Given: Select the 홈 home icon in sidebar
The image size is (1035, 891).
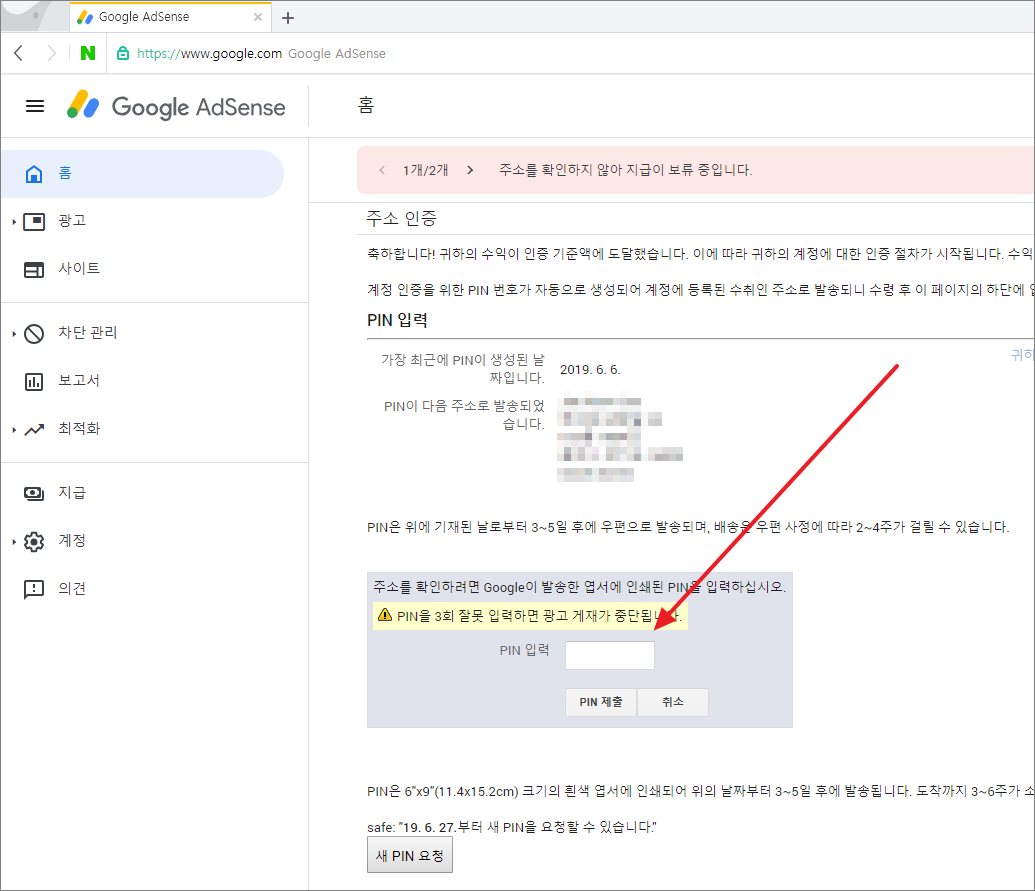Looking at the screenshot, I should 34,174.
